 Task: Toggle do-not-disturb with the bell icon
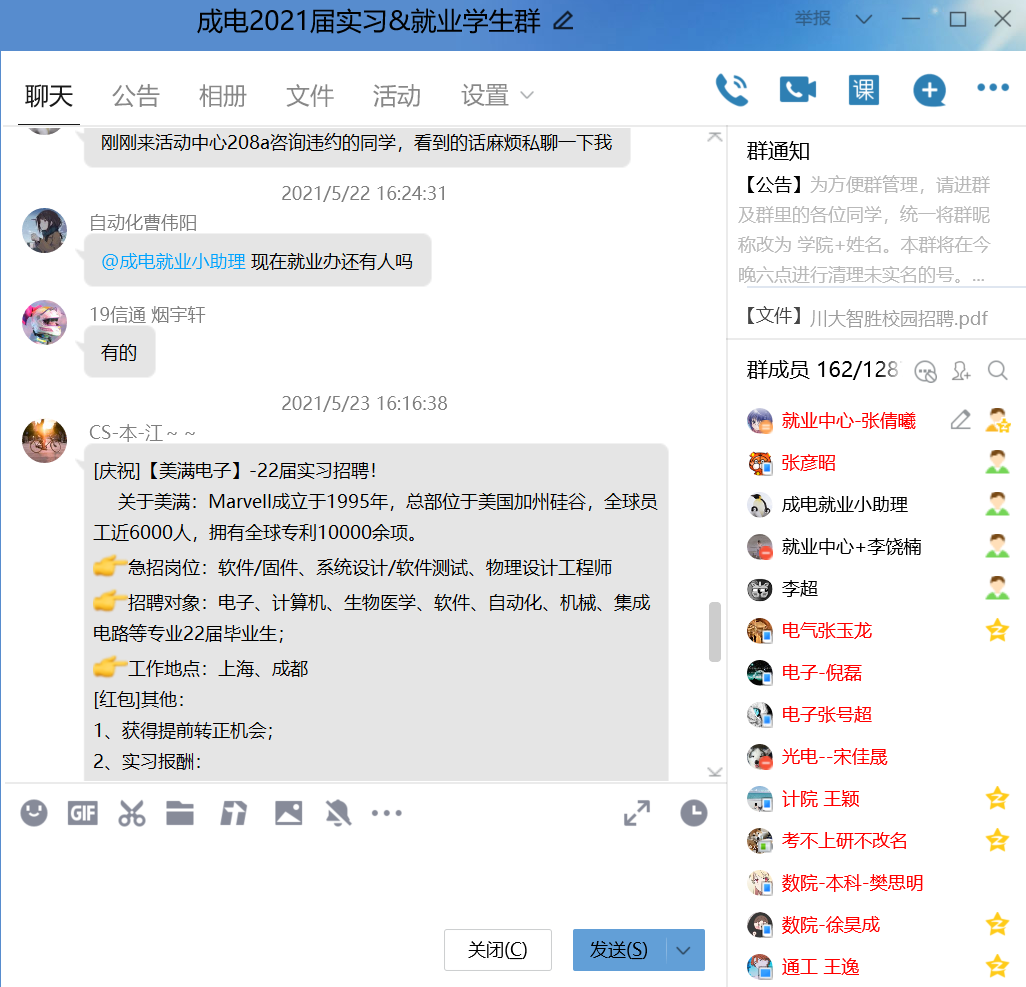coord(337,813)
